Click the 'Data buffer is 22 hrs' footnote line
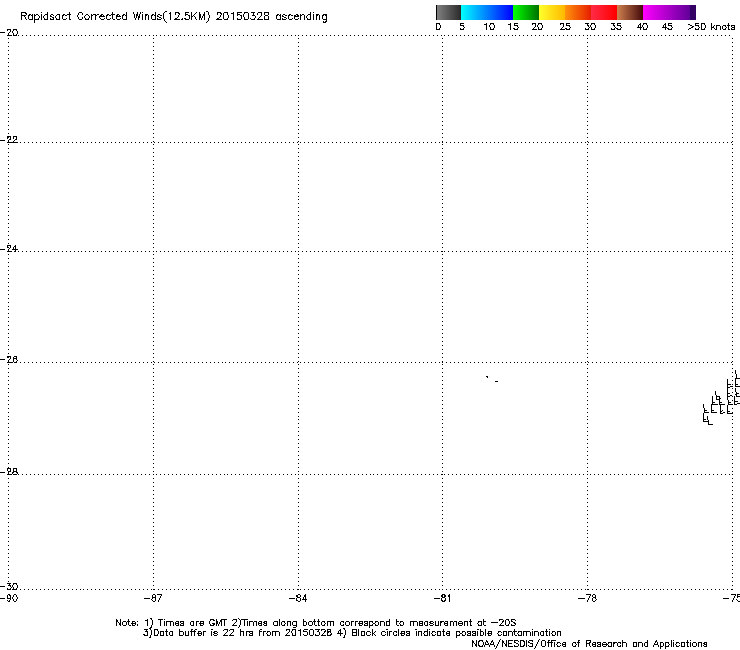Image resolution: width=740 pixels, height=650 pixels. tap(352, 633)
